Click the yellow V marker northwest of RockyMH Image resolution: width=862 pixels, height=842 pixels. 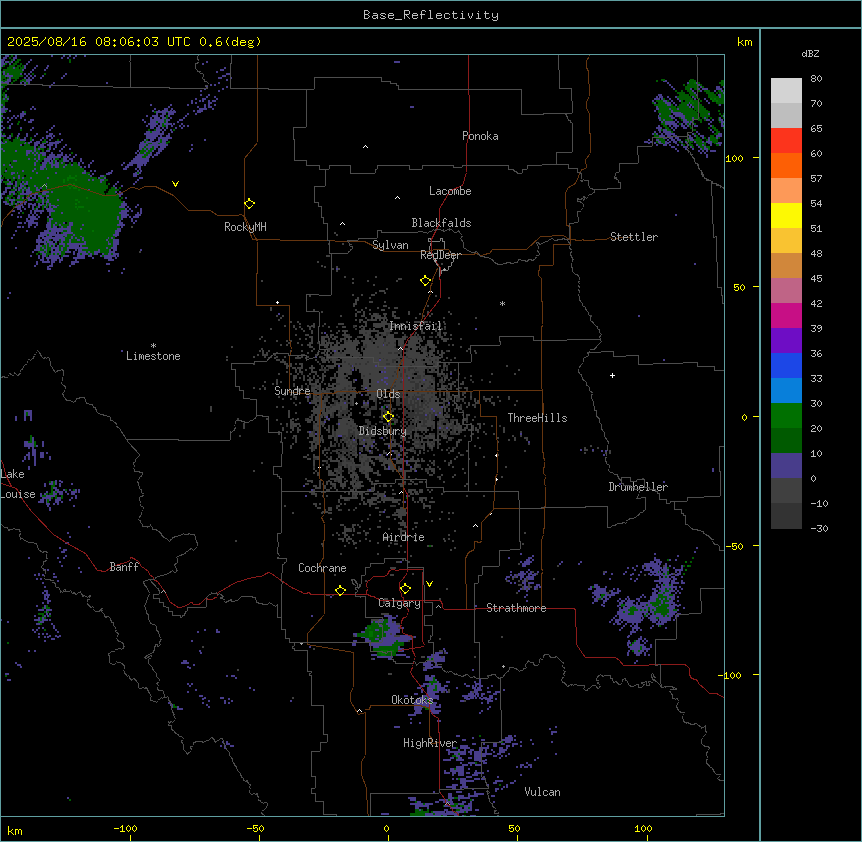(175, 184)
